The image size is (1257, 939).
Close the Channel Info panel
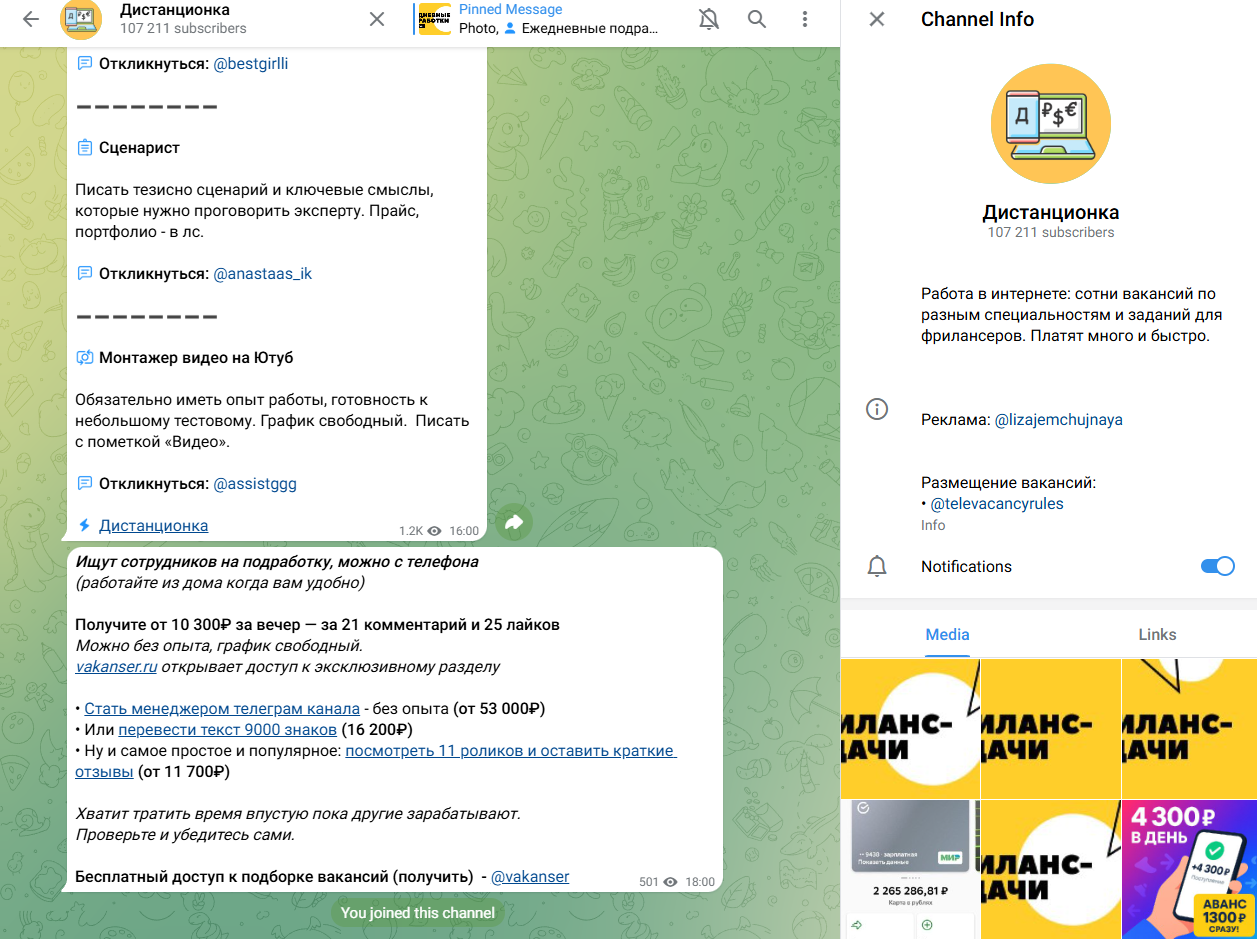click(x=877, y=19)
